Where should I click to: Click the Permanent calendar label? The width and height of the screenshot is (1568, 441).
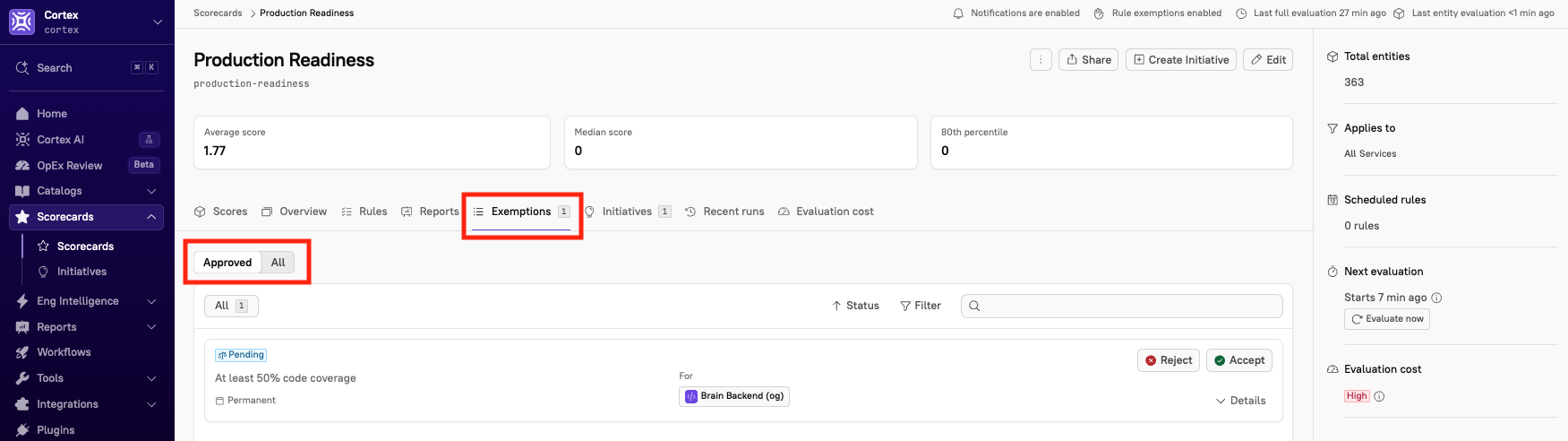coord(245,401)
